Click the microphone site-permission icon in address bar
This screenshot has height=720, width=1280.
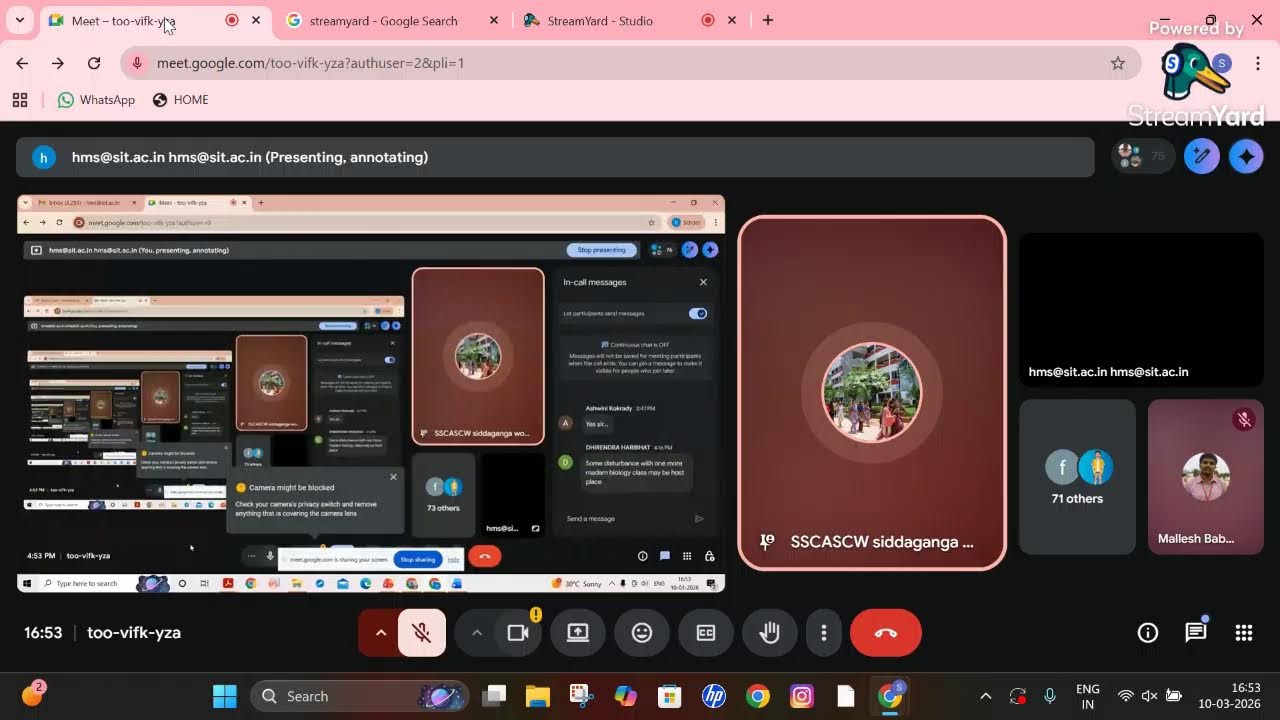point(138,63)
